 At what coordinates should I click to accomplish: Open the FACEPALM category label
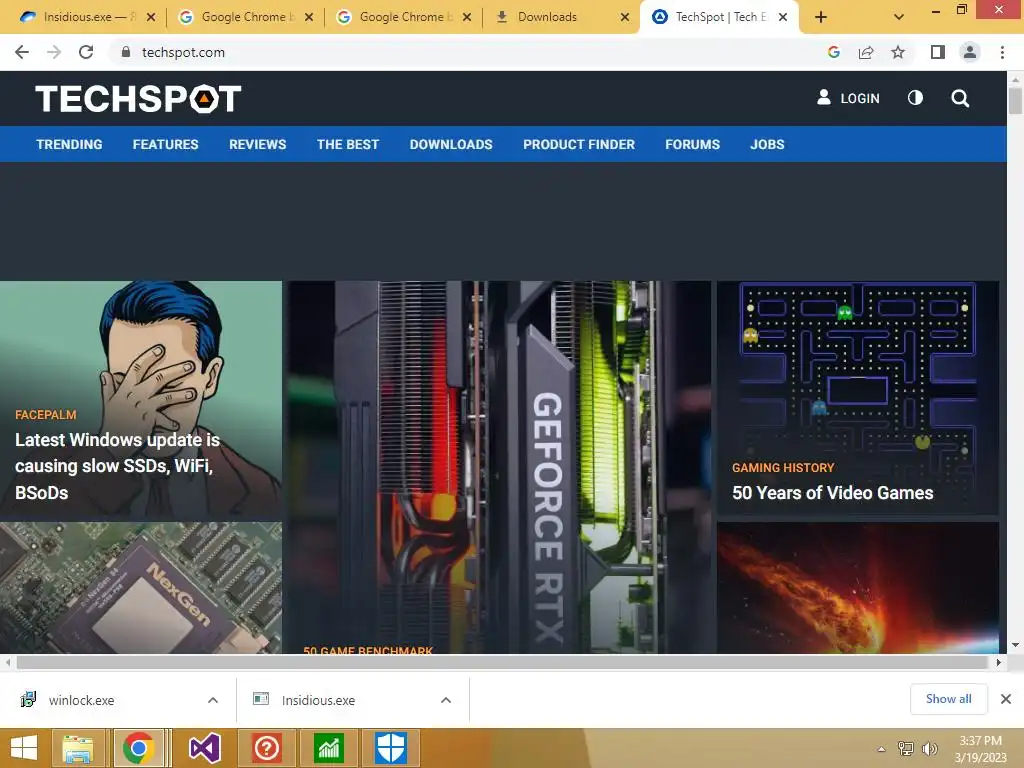(46, 415)
